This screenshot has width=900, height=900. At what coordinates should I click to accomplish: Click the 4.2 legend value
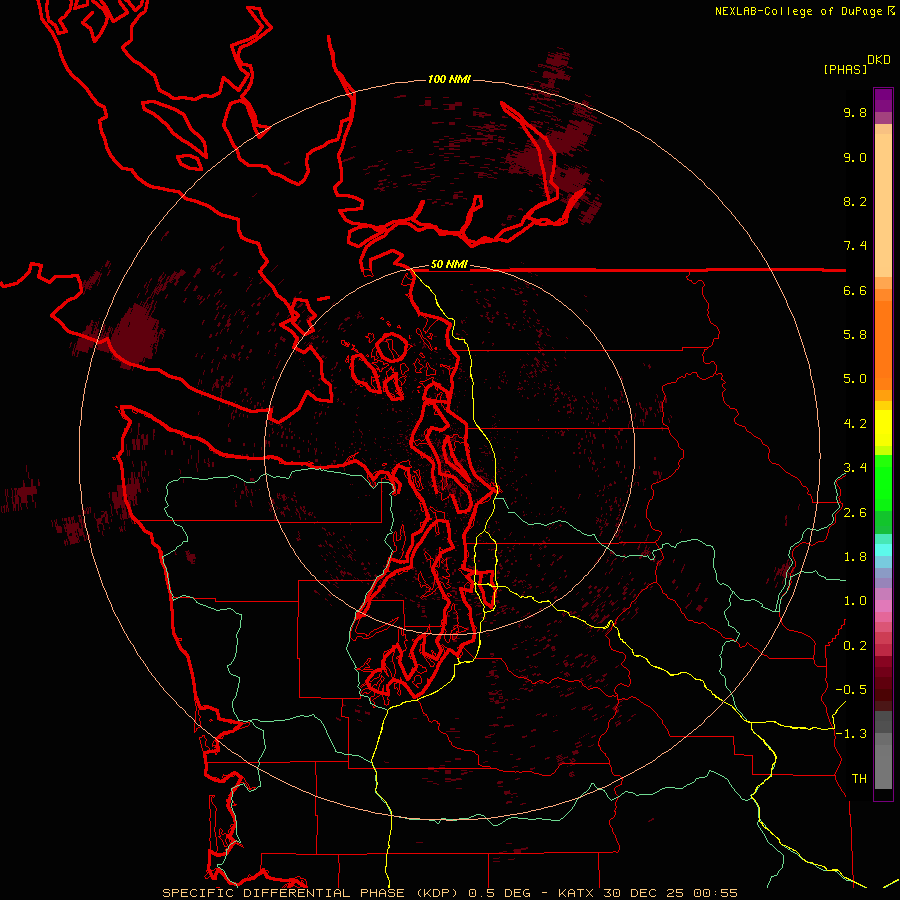(855, 424)
